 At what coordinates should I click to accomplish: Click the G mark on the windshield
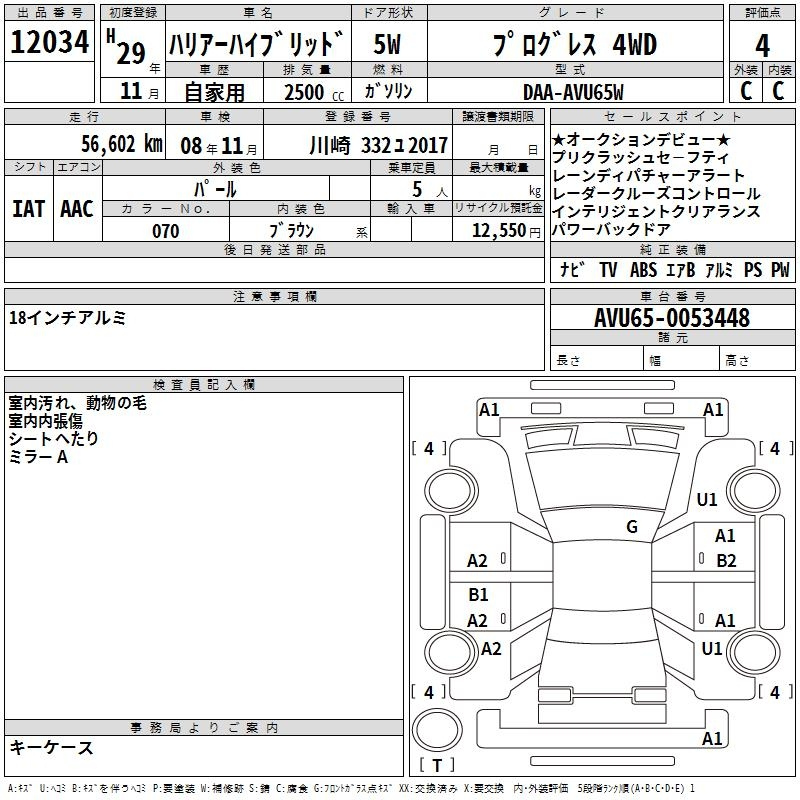click(x=631, y=527)
